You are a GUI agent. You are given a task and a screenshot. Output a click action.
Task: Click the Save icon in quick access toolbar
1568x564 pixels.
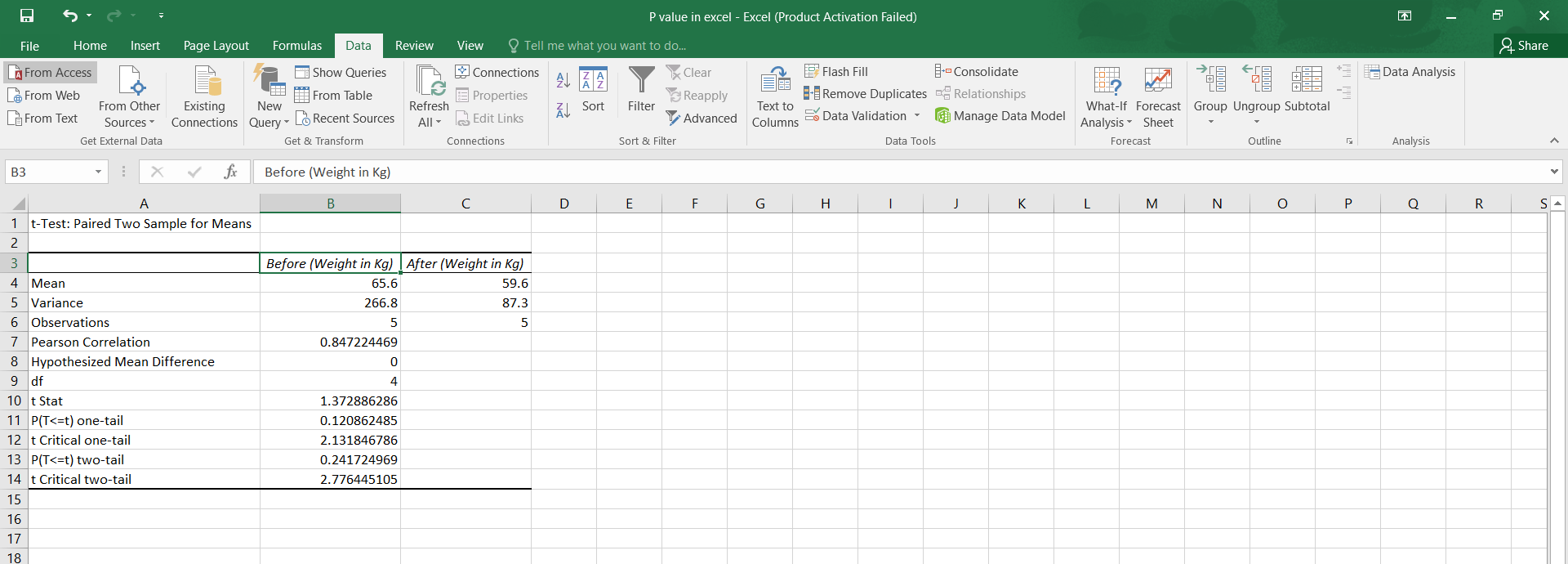pos(27,16)
